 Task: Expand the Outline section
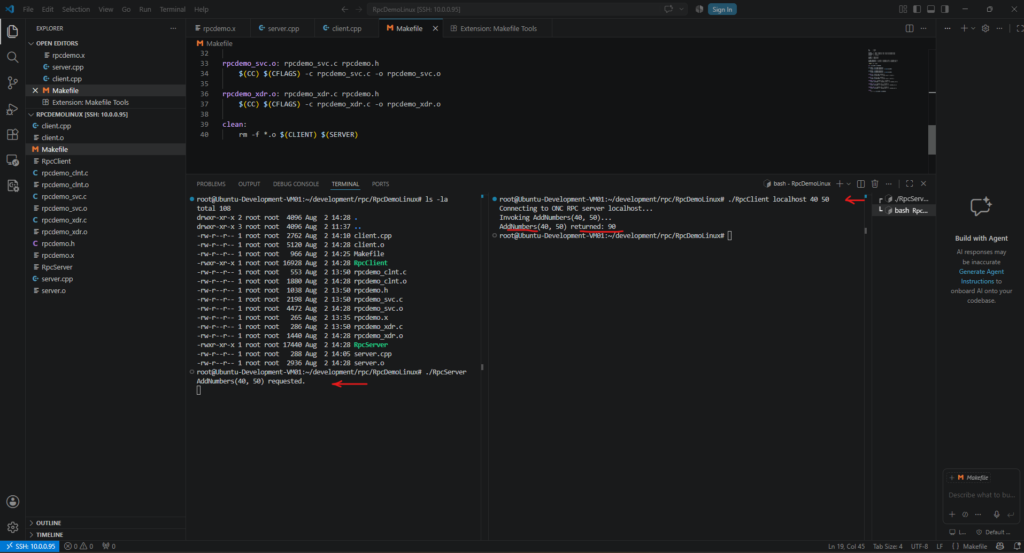pos(48,523)
